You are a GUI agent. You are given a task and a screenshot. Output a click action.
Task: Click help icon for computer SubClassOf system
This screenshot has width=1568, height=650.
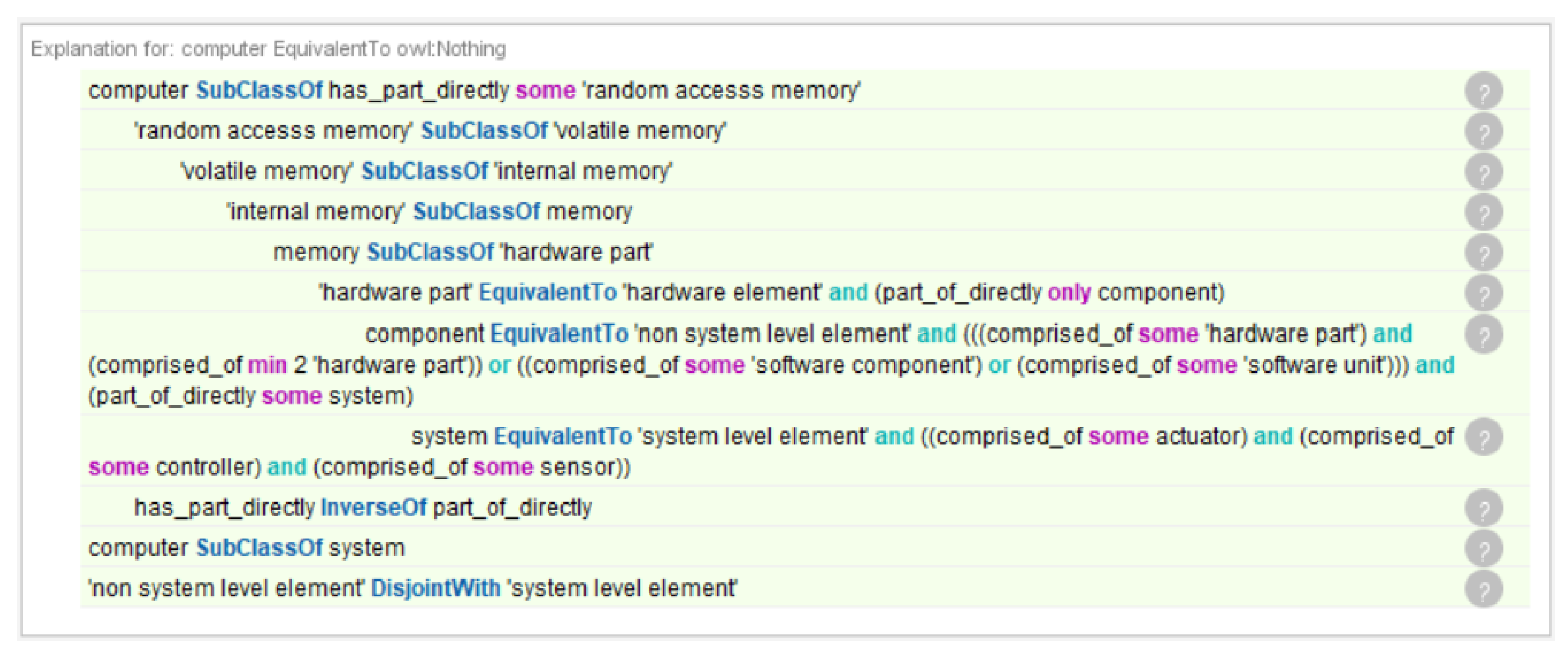click(1484, 548)
